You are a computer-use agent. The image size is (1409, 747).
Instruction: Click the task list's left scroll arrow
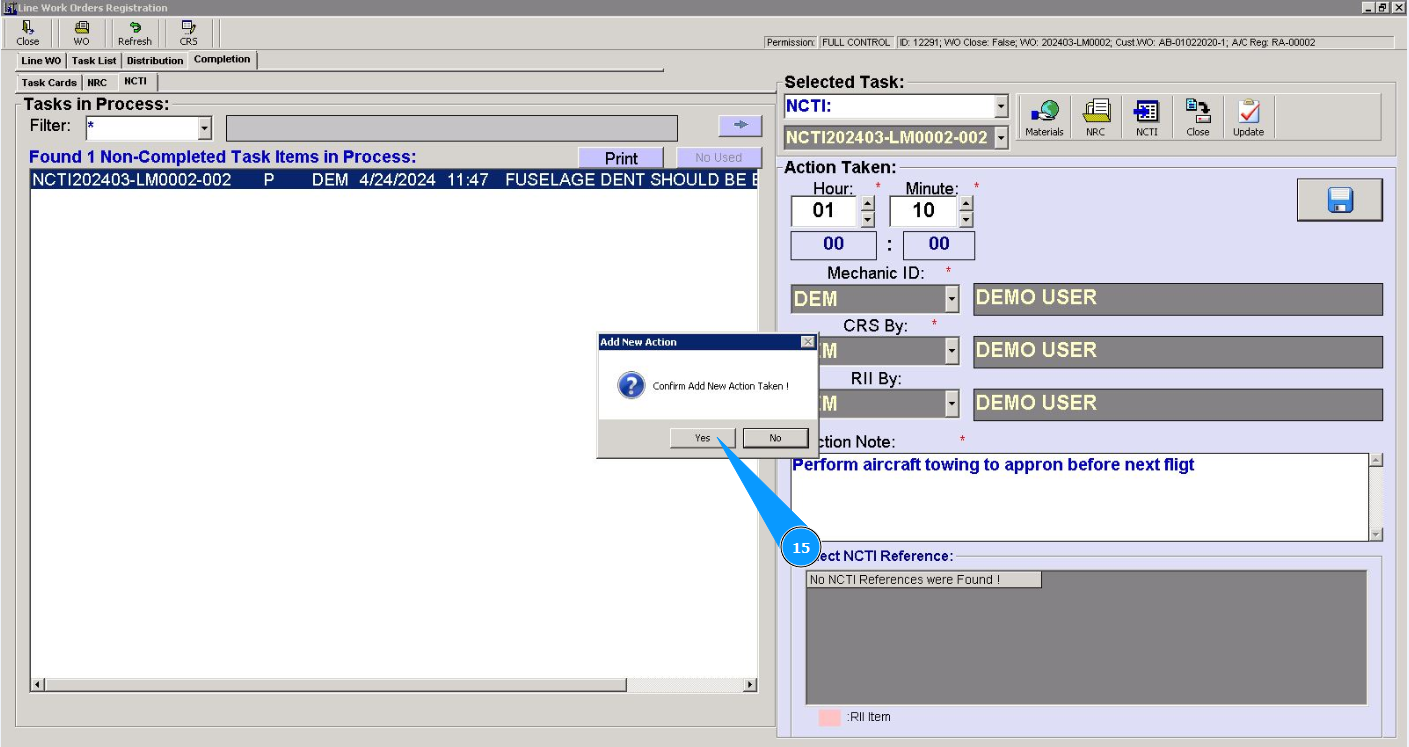tap(38, 685)
